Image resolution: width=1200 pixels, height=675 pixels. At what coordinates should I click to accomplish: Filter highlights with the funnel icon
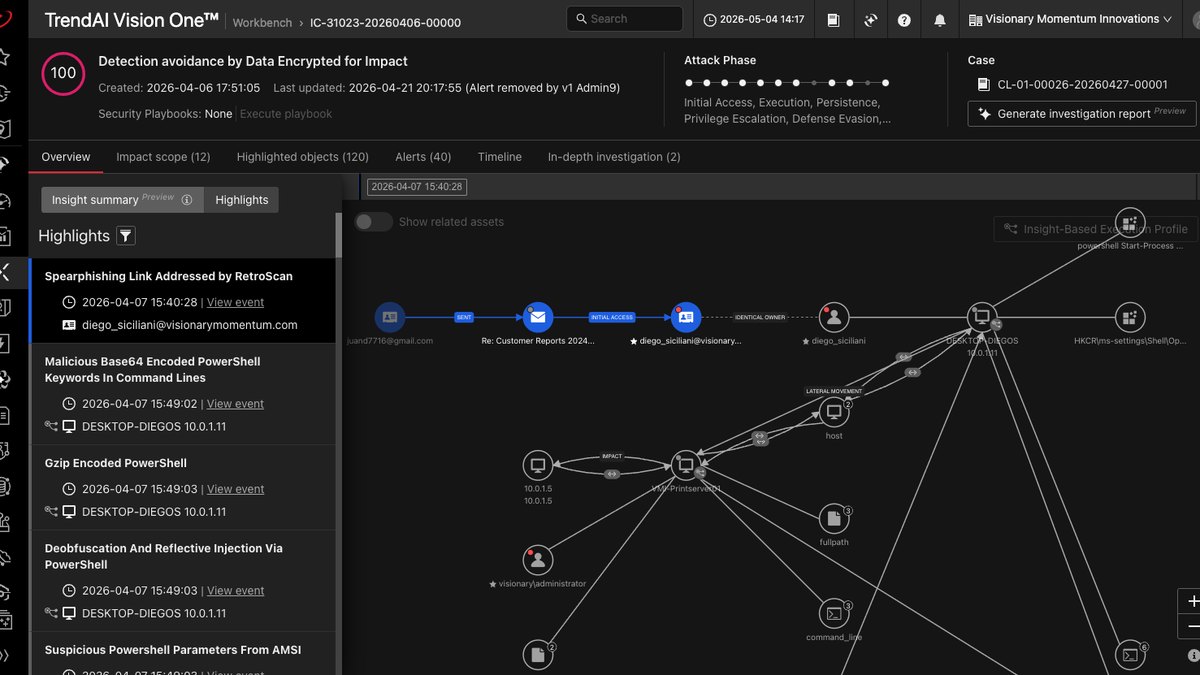[126, 236]
